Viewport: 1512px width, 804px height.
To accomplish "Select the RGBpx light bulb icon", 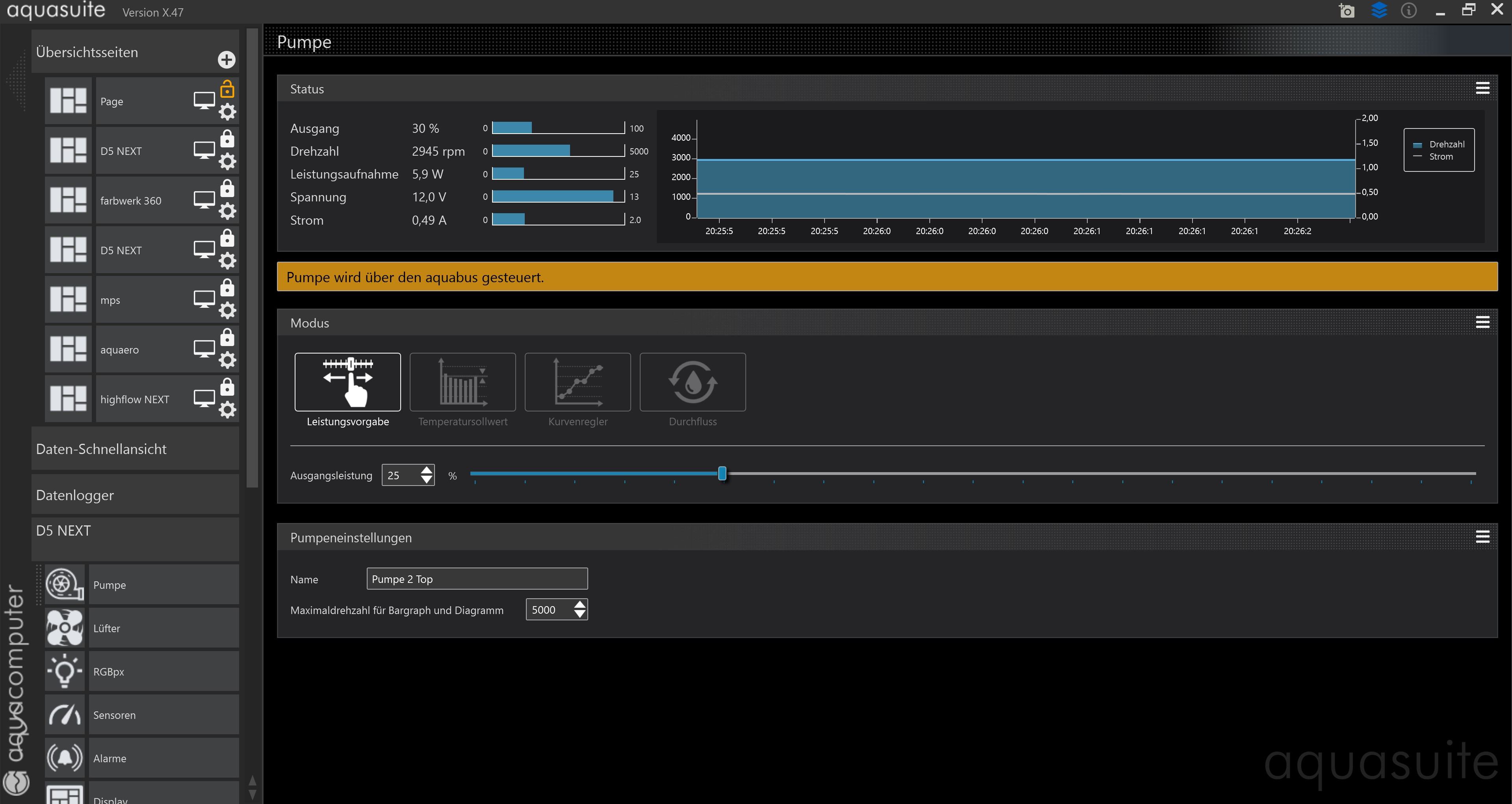I will [x=65, y=671].
